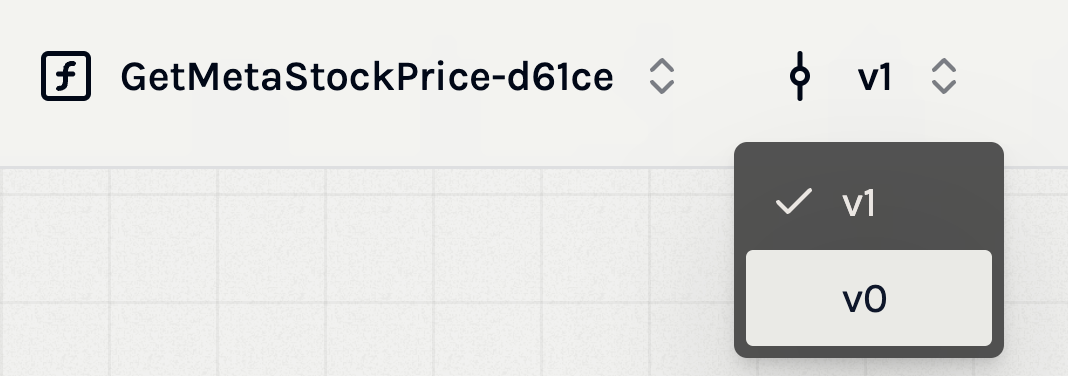Click the up-down chevron icon beside v1
The height and width of the screenshot is (376, 1068).
[x=943, y=76]
